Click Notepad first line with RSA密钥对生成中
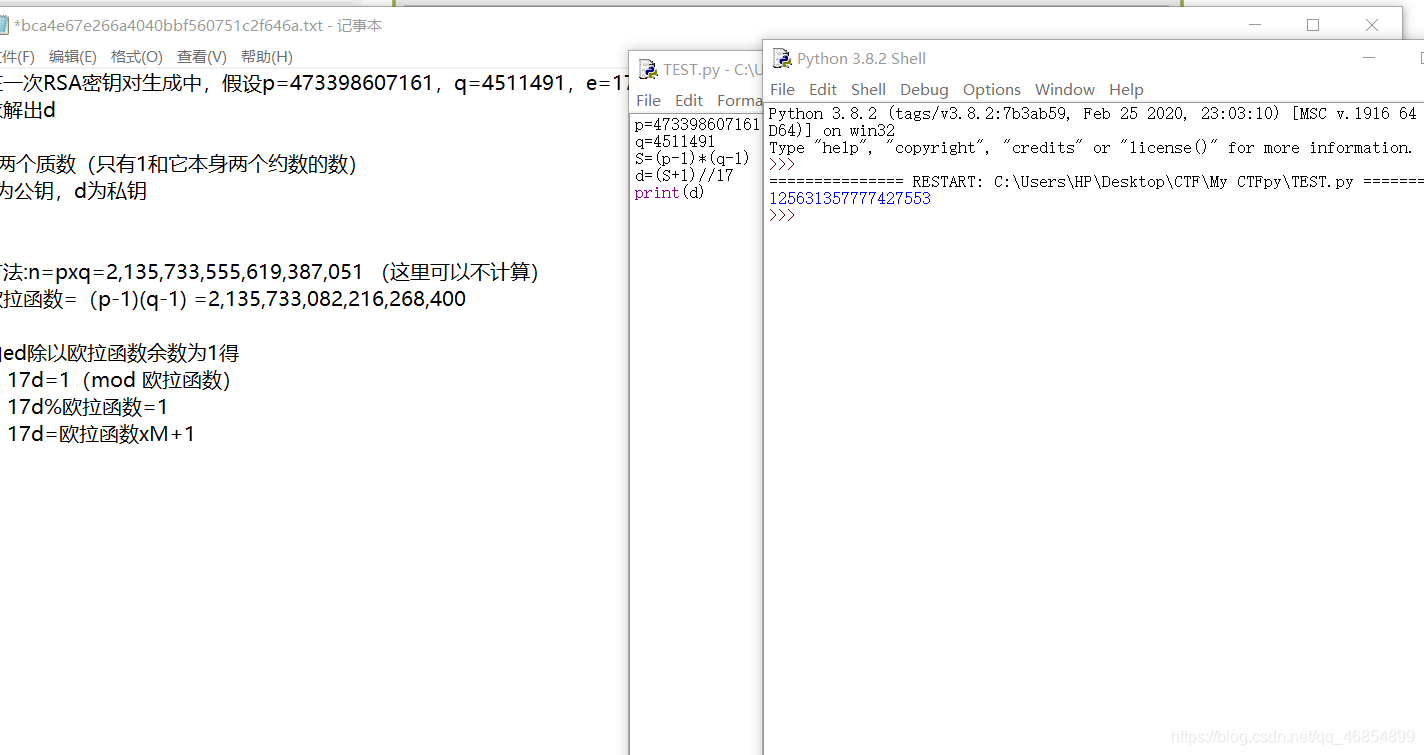The height and width of the screenshot is (755, 1424). tap(314, 83)
